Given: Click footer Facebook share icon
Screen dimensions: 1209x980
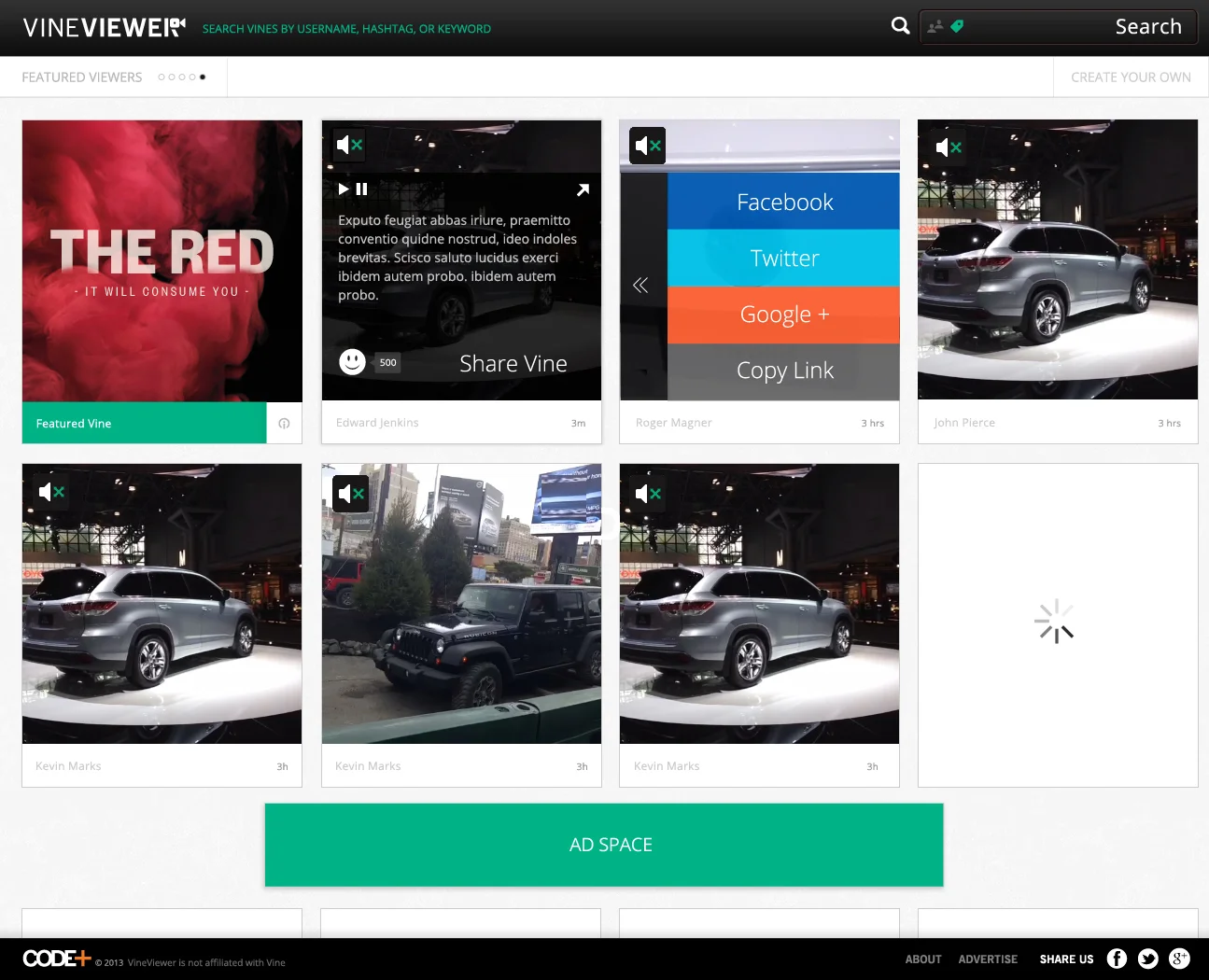Looking at the screenshot, I should pyautogui.click(x=1117, y=959).
